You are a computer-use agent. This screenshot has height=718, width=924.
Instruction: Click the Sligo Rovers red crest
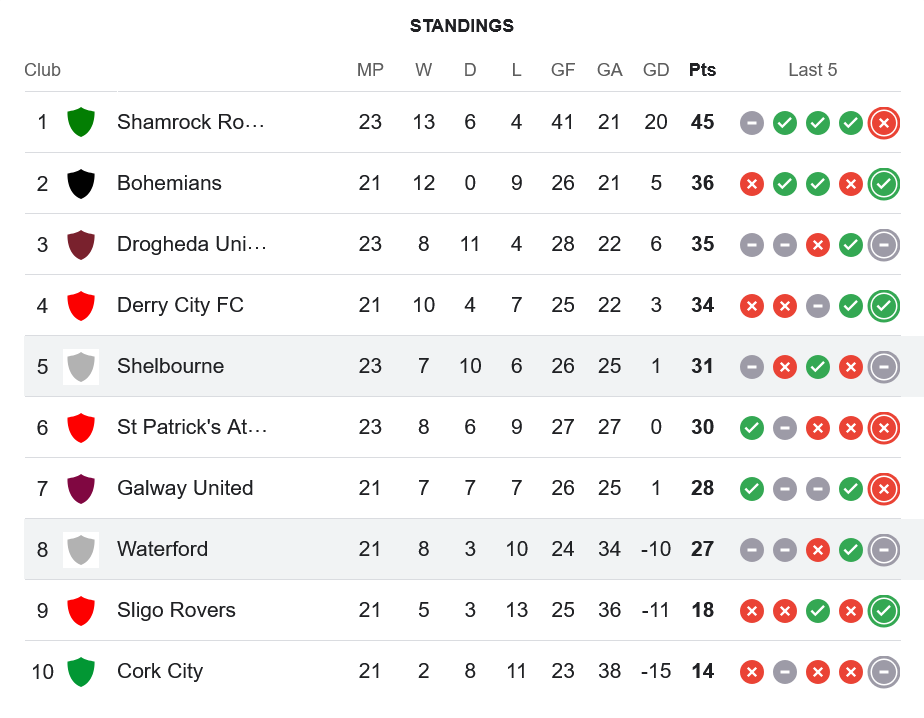coord(80,610)
